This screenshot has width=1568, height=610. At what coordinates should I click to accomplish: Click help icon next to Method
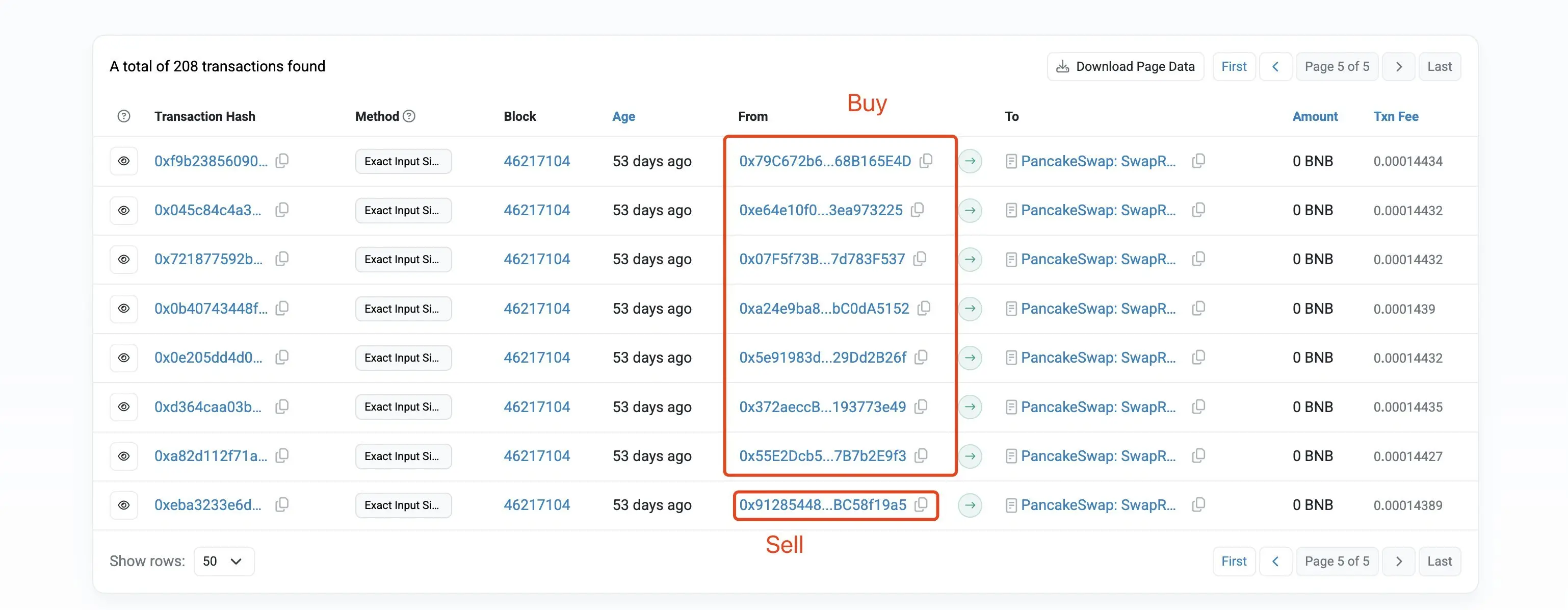(x=409, y=116)
